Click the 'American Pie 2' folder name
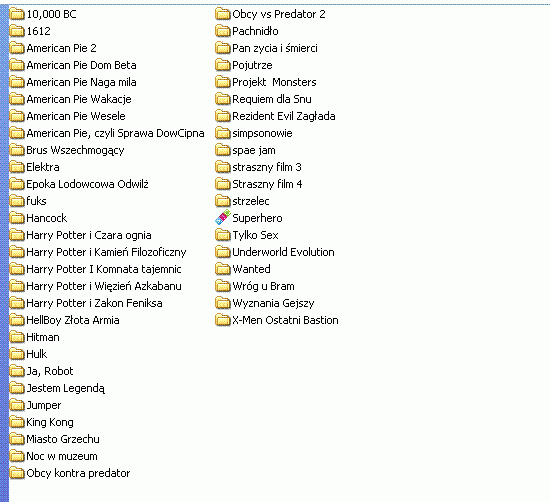Viewport: 550px width, 502px height. (61, 48)
